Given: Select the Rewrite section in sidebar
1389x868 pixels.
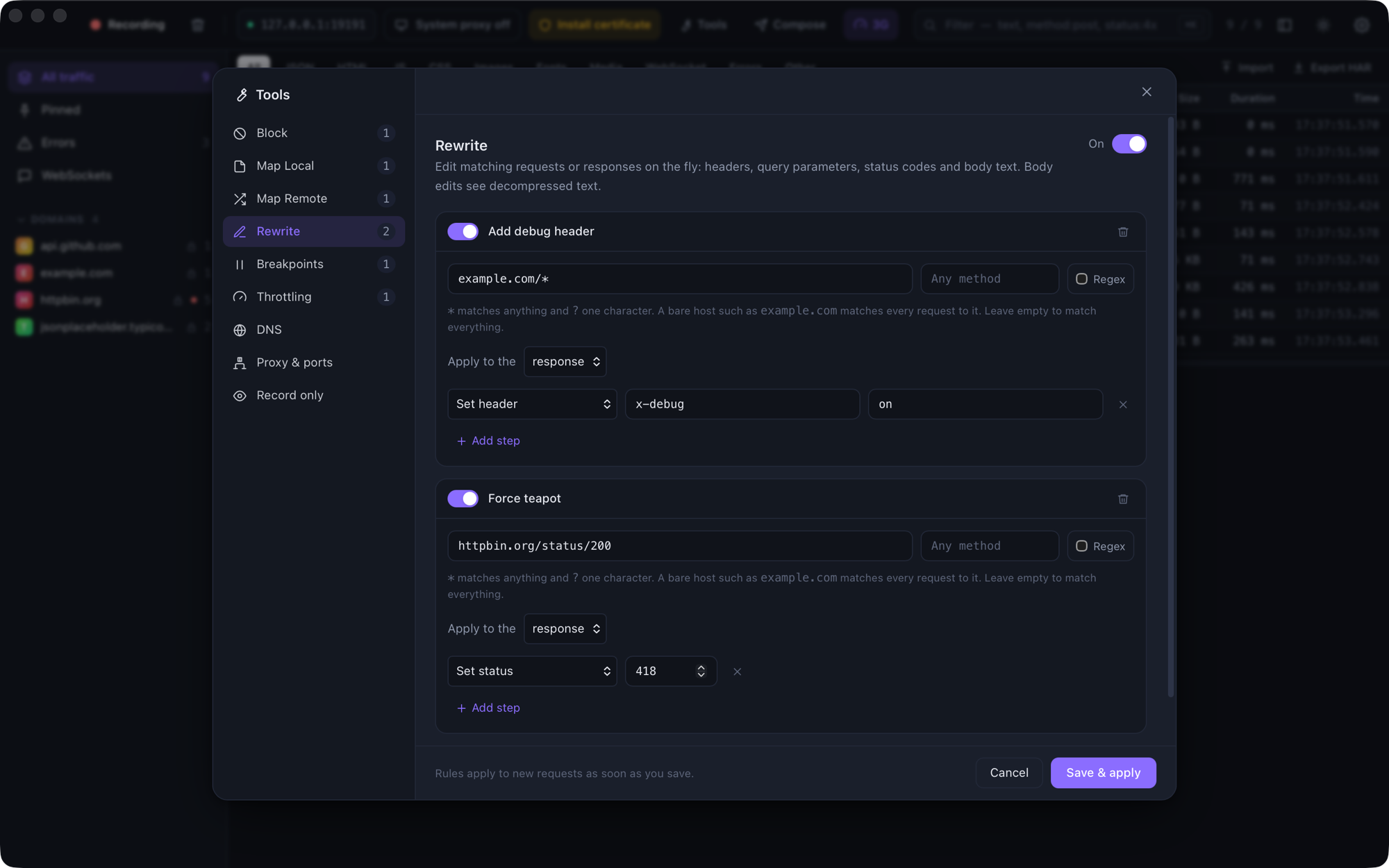Looking at the screenshot, I should coord(314,231).
